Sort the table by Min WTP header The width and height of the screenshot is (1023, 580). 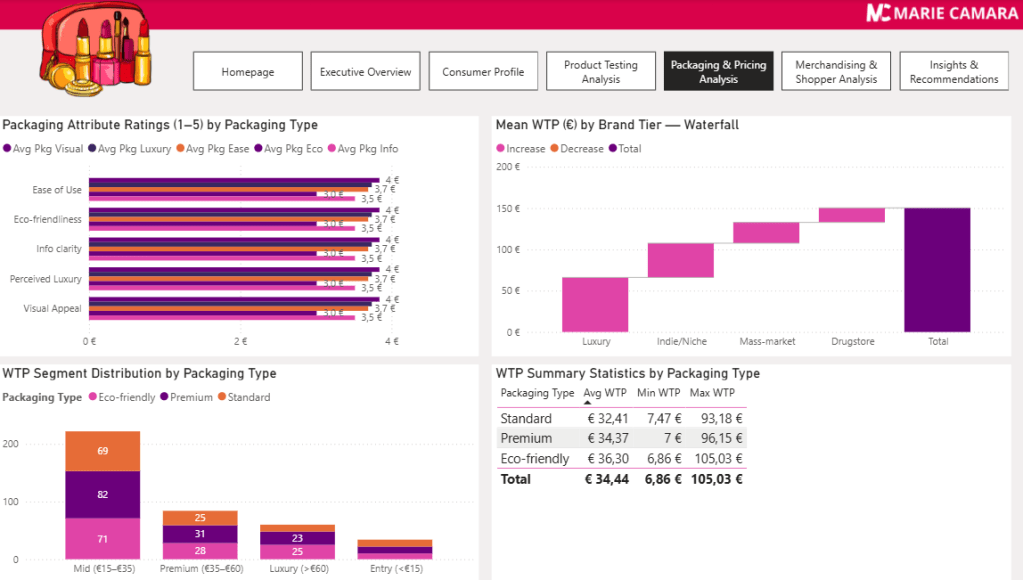(658, 393)
